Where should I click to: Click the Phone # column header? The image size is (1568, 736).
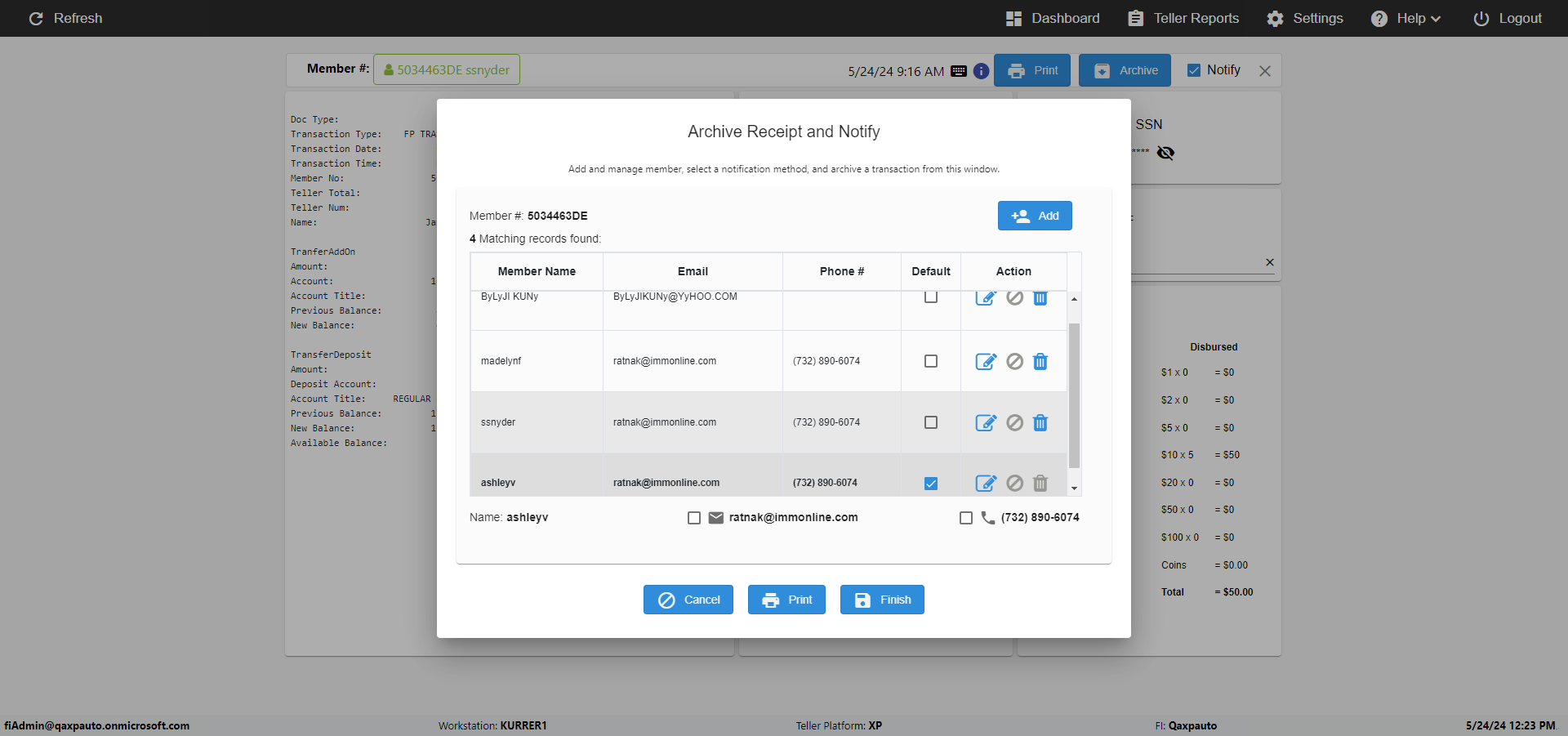click(842, 271)
